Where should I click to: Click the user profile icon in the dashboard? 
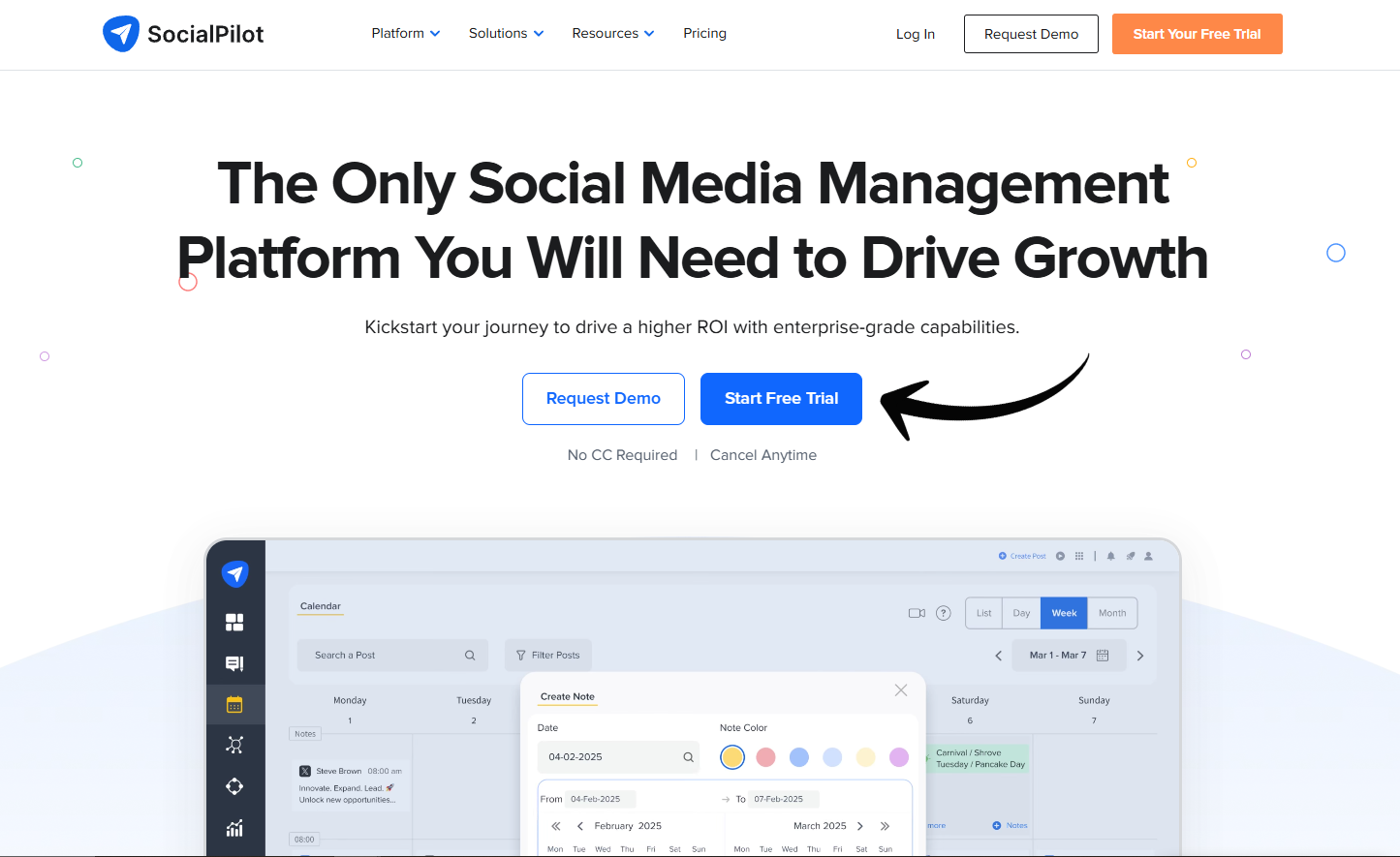click(x=1148, y=556)
